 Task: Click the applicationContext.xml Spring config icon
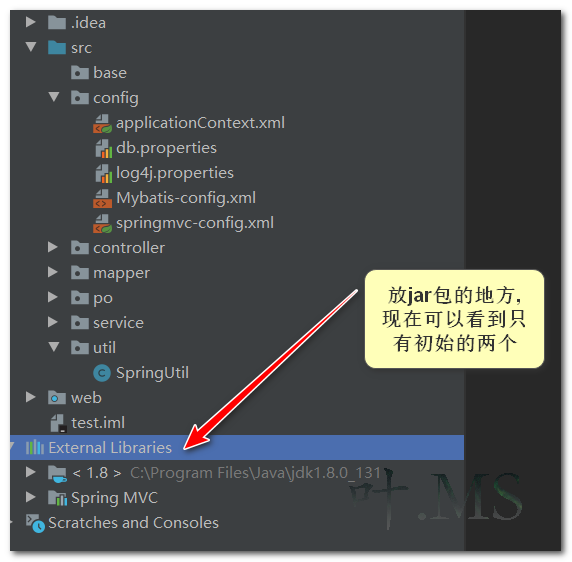click(102, 123)
